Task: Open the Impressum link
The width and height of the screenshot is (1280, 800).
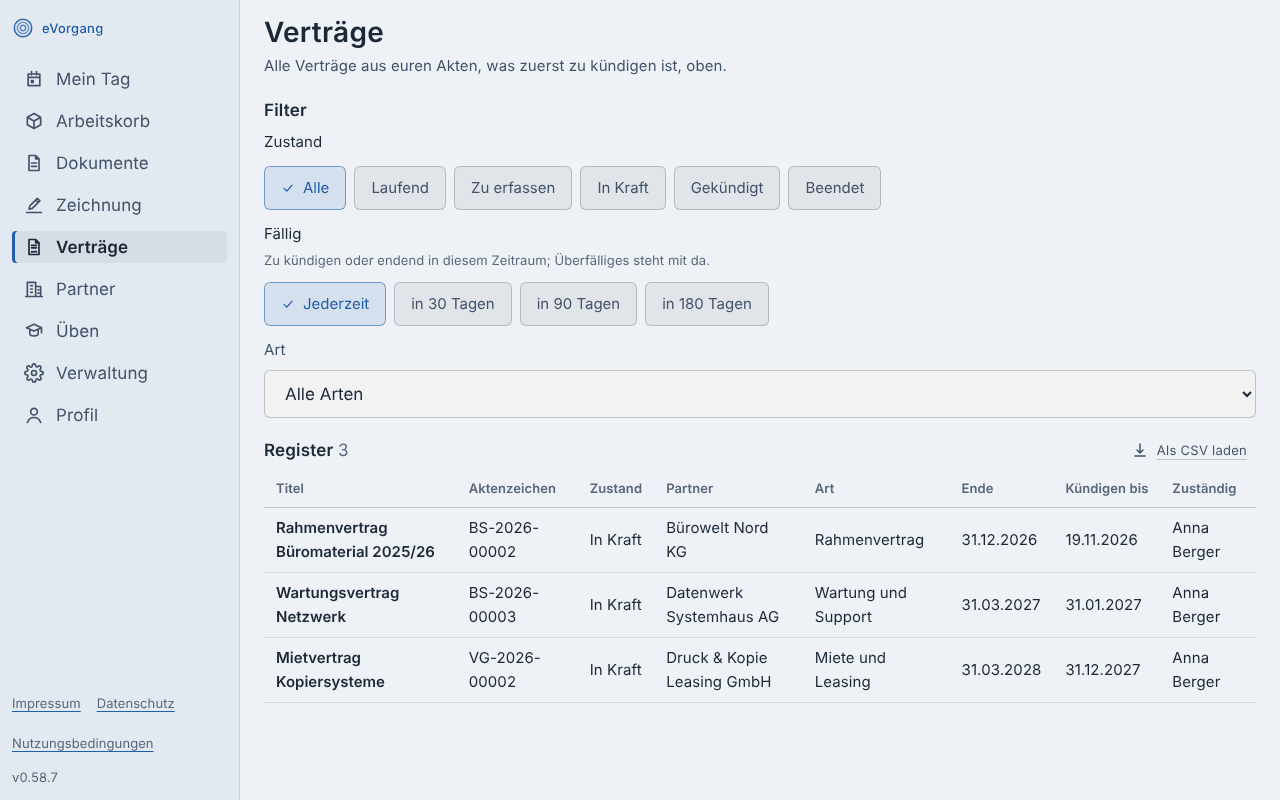Action: click(x=46, y=704)
